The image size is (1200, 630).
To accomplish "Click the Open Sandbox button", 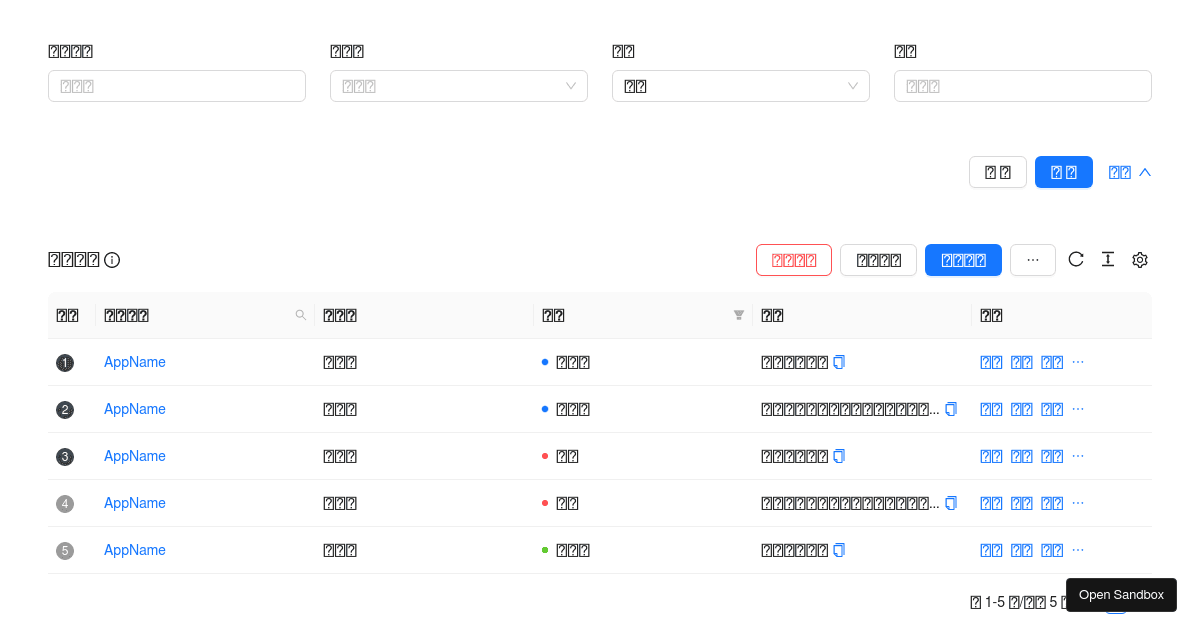I will click(1120, 594).
